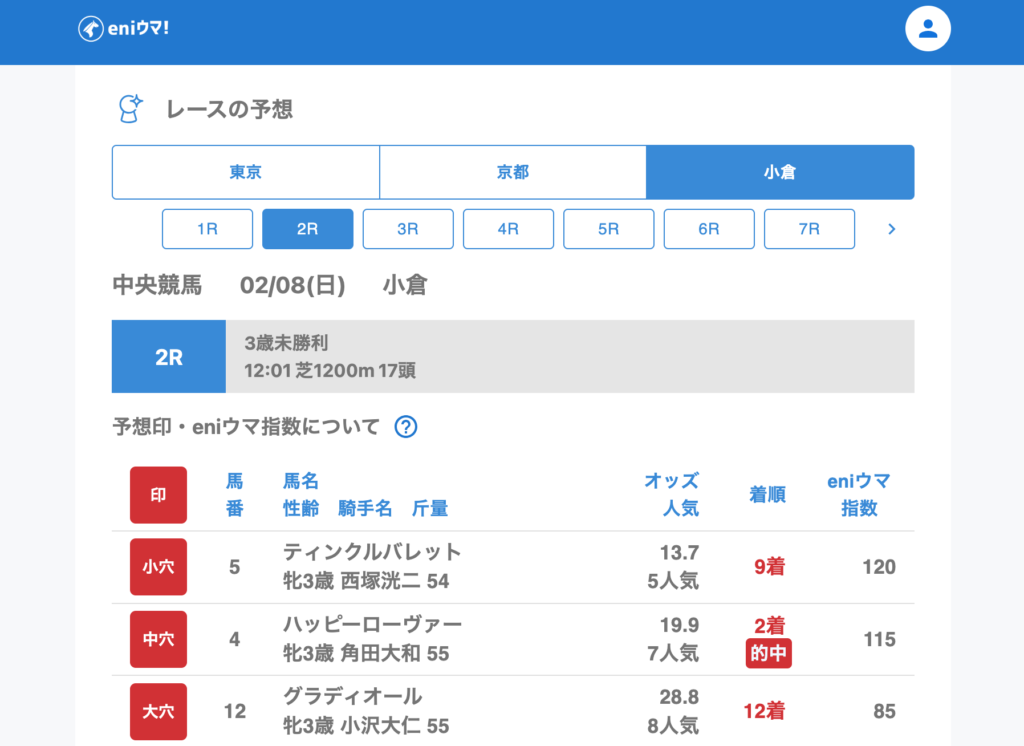Select the 小倉 racecourse tab
This screenshot has width=1024, height=746.
tap(780, 172)
